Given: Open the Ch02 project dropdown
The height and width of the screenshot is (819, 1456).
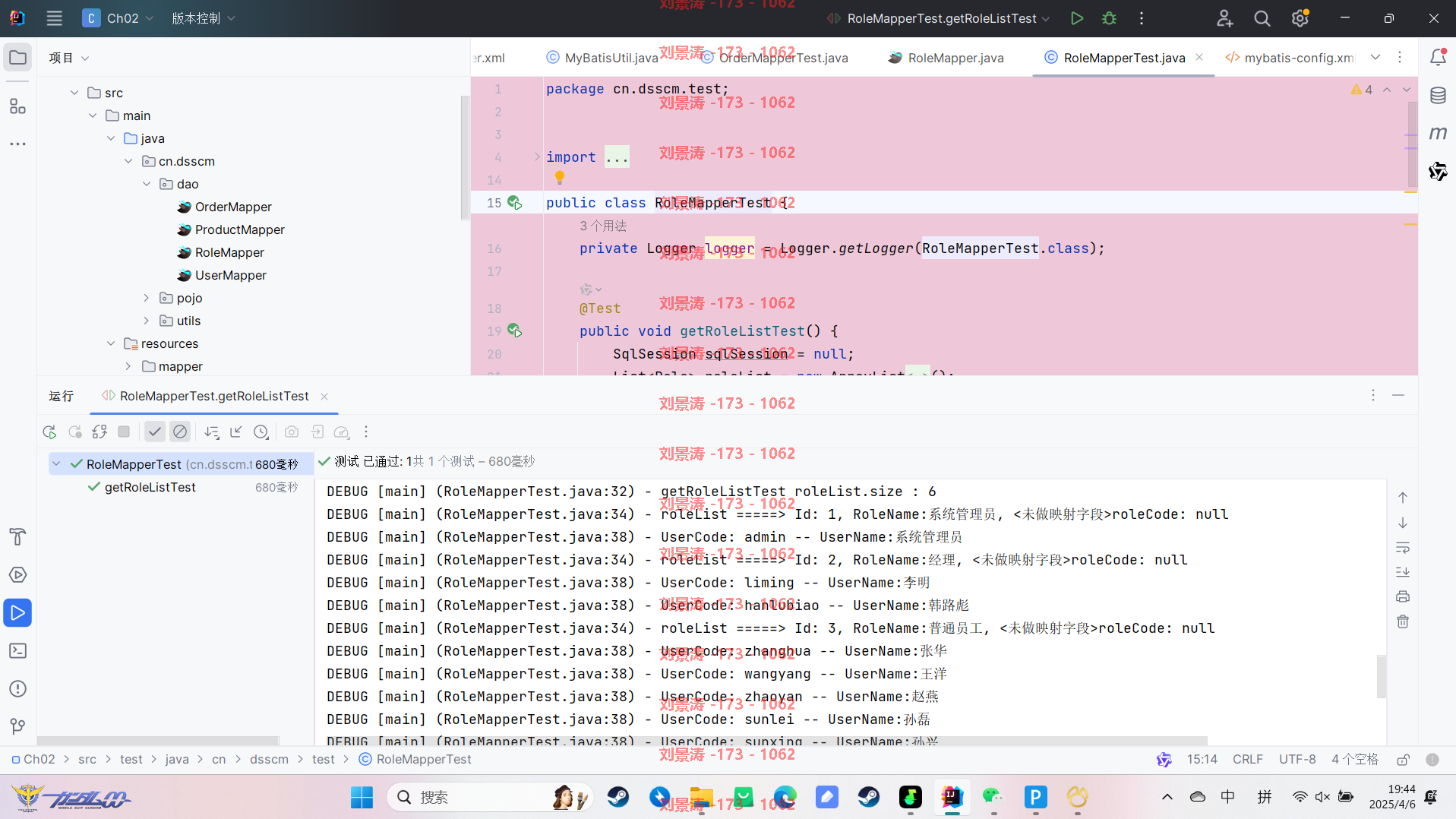Looking at the screenshot, I should pos(118,18).
